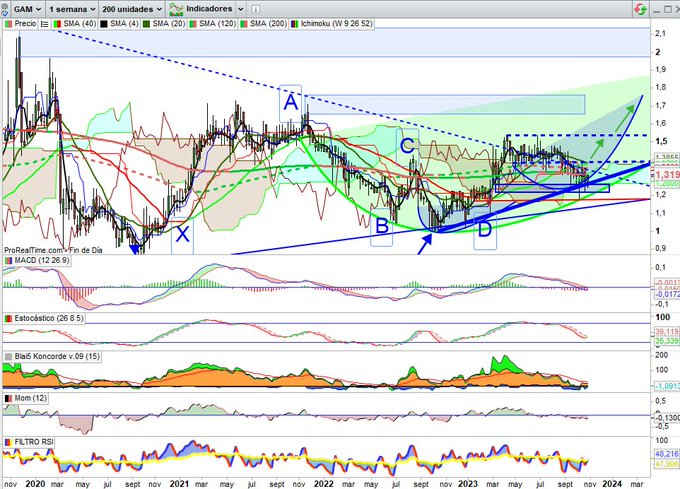Click the MACD value label -0,0172
The height and width of the screenshot is (489, 680).
pos(667,294)
